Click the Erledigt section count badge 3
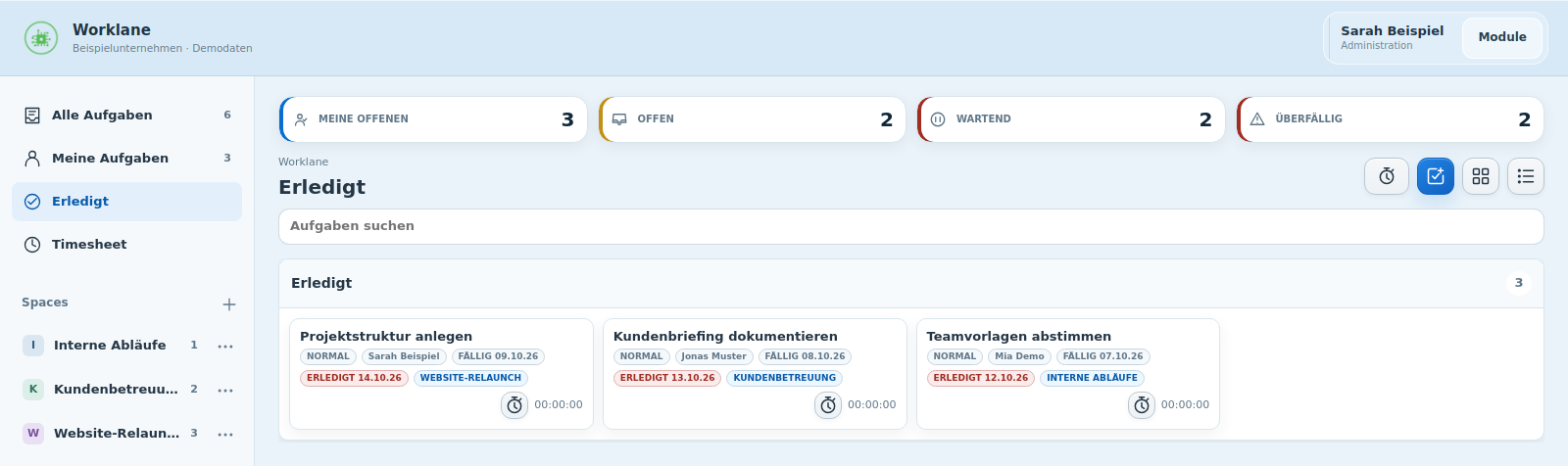 tap(1519, 283)
